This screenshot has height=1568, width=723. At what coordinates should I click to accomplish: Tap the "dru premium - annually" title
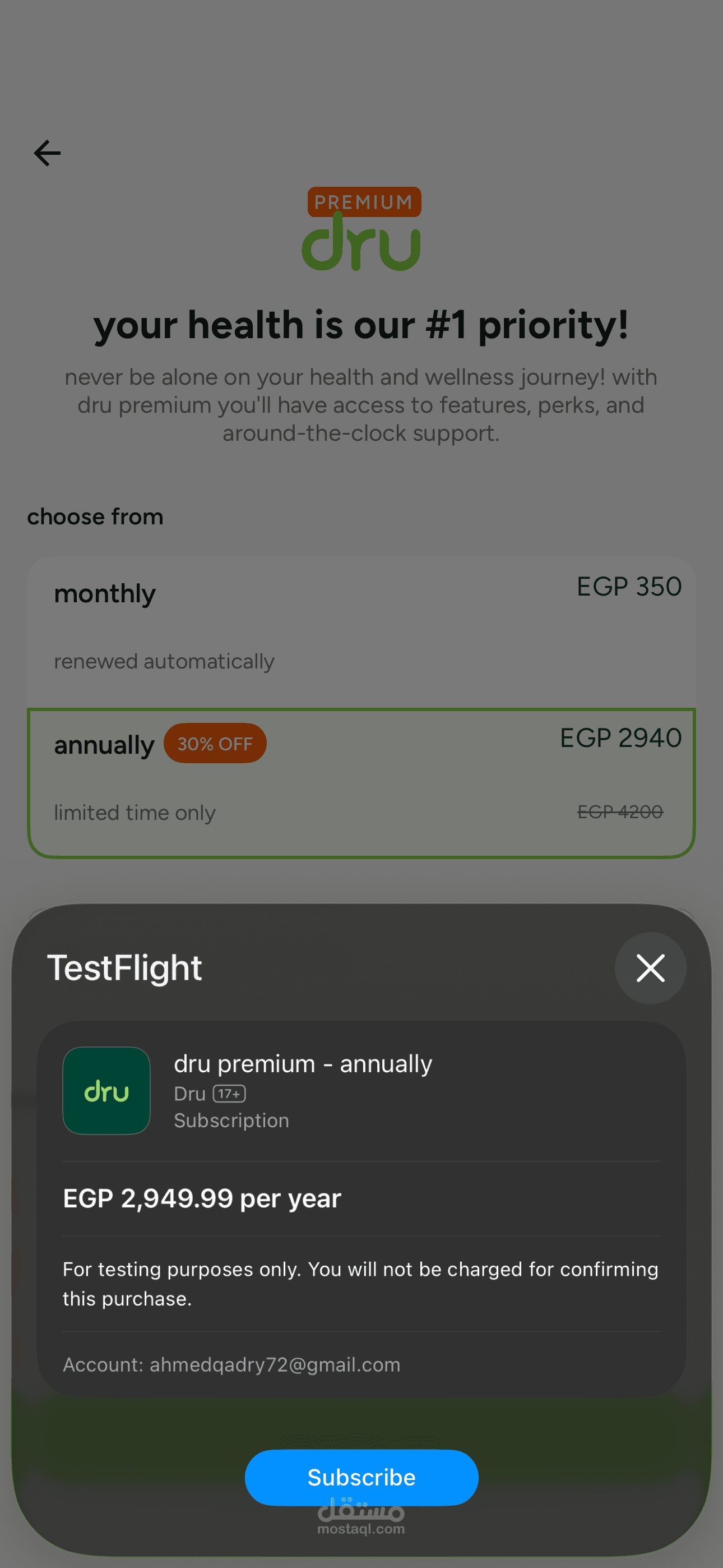tap(303, 1064)
